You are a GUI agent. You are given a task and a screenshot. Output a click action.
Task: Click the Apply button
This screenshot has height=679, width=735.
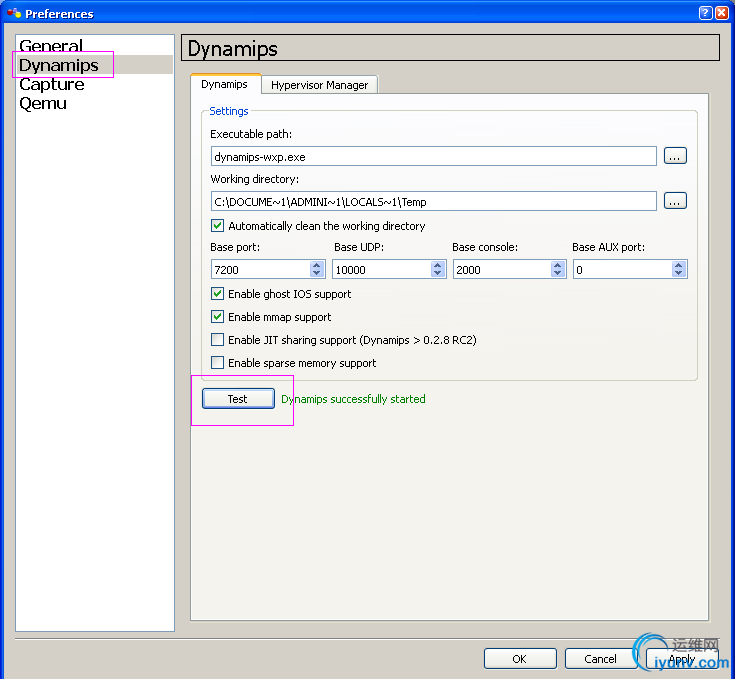682,659
